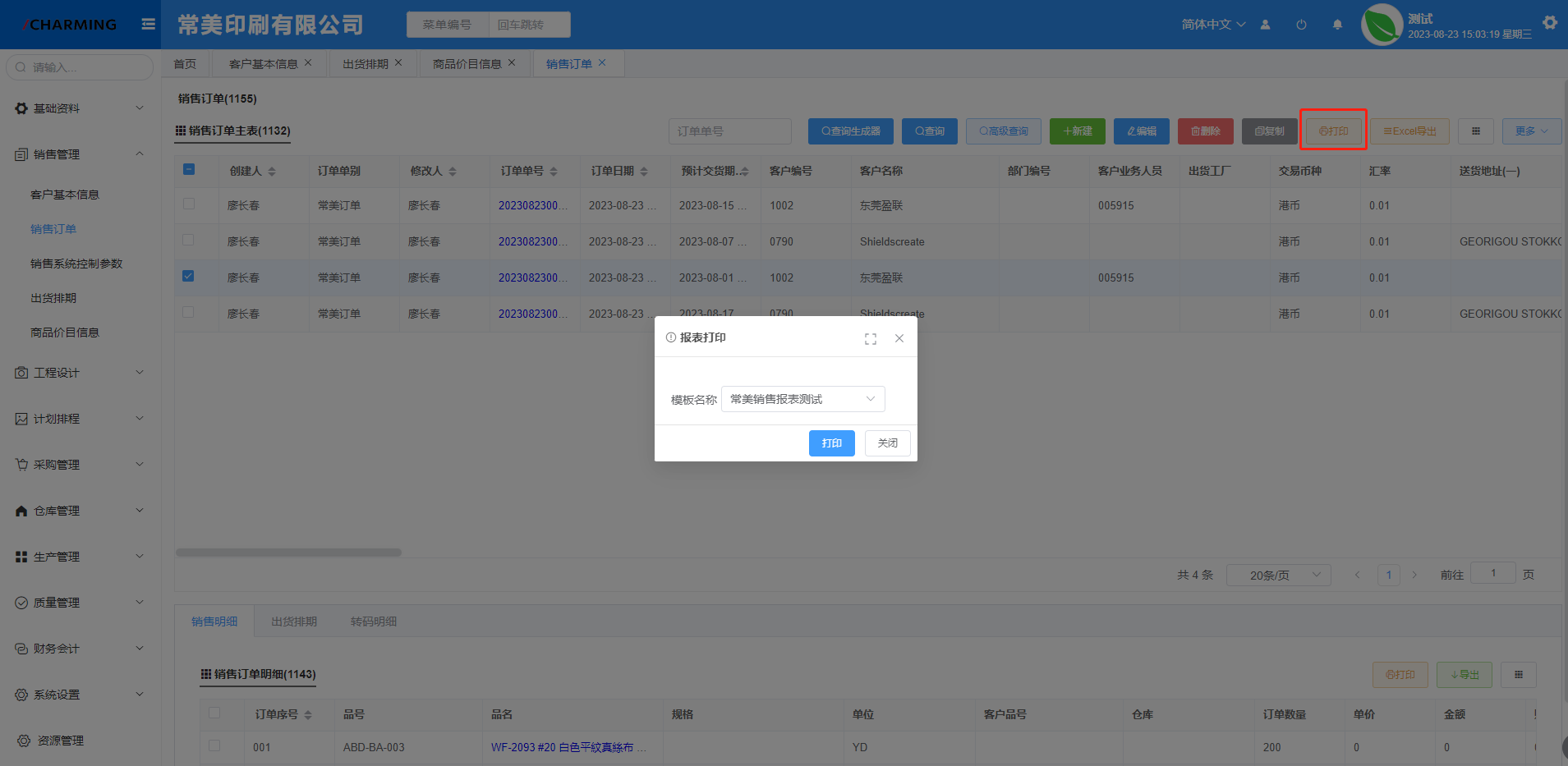Screen dimensions: 1568x766
Task: Click the green 新建 button
Action: (x=1078, y=131)
